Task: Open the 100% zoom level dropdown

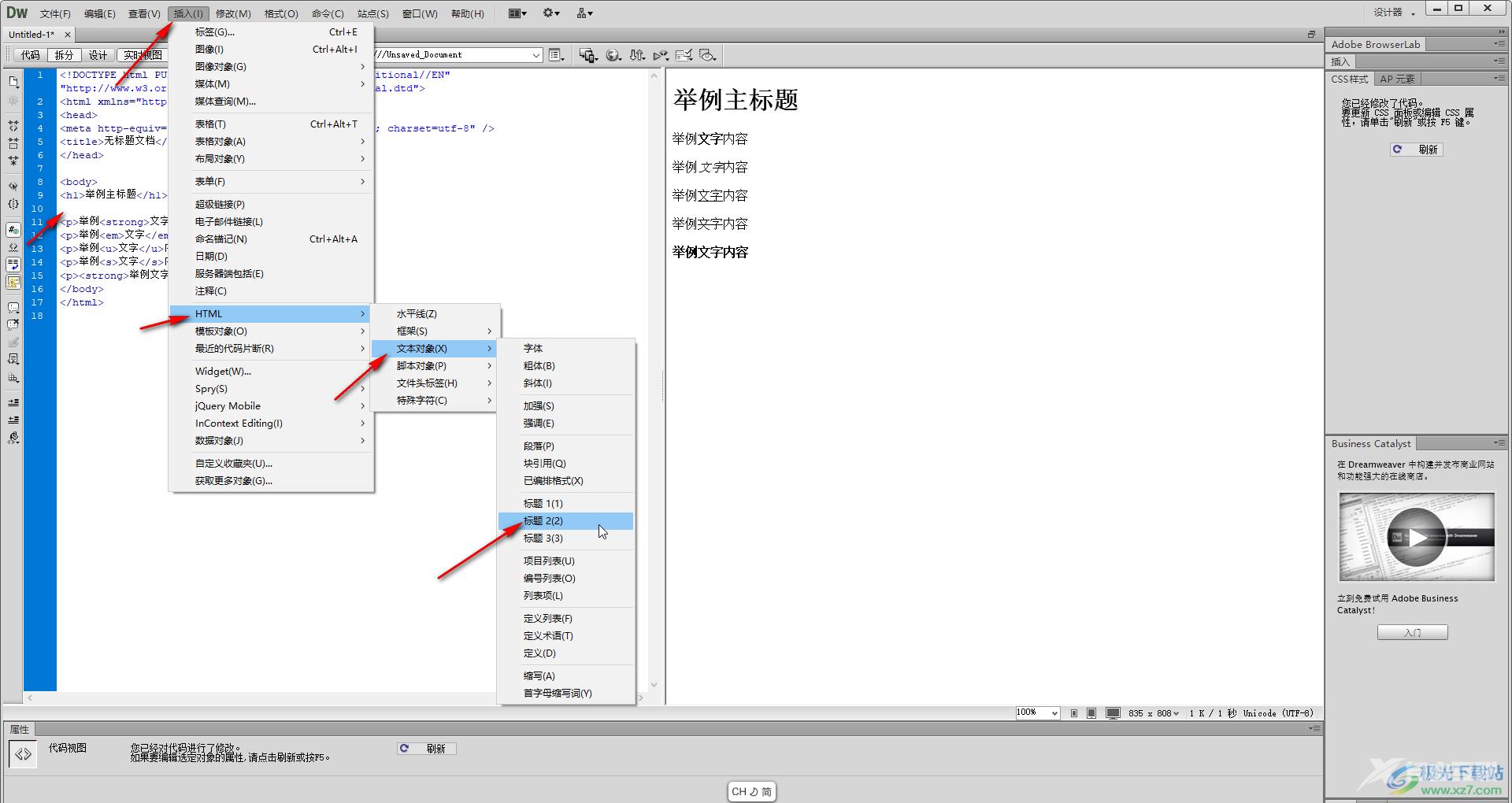Action: [1038, 712]
